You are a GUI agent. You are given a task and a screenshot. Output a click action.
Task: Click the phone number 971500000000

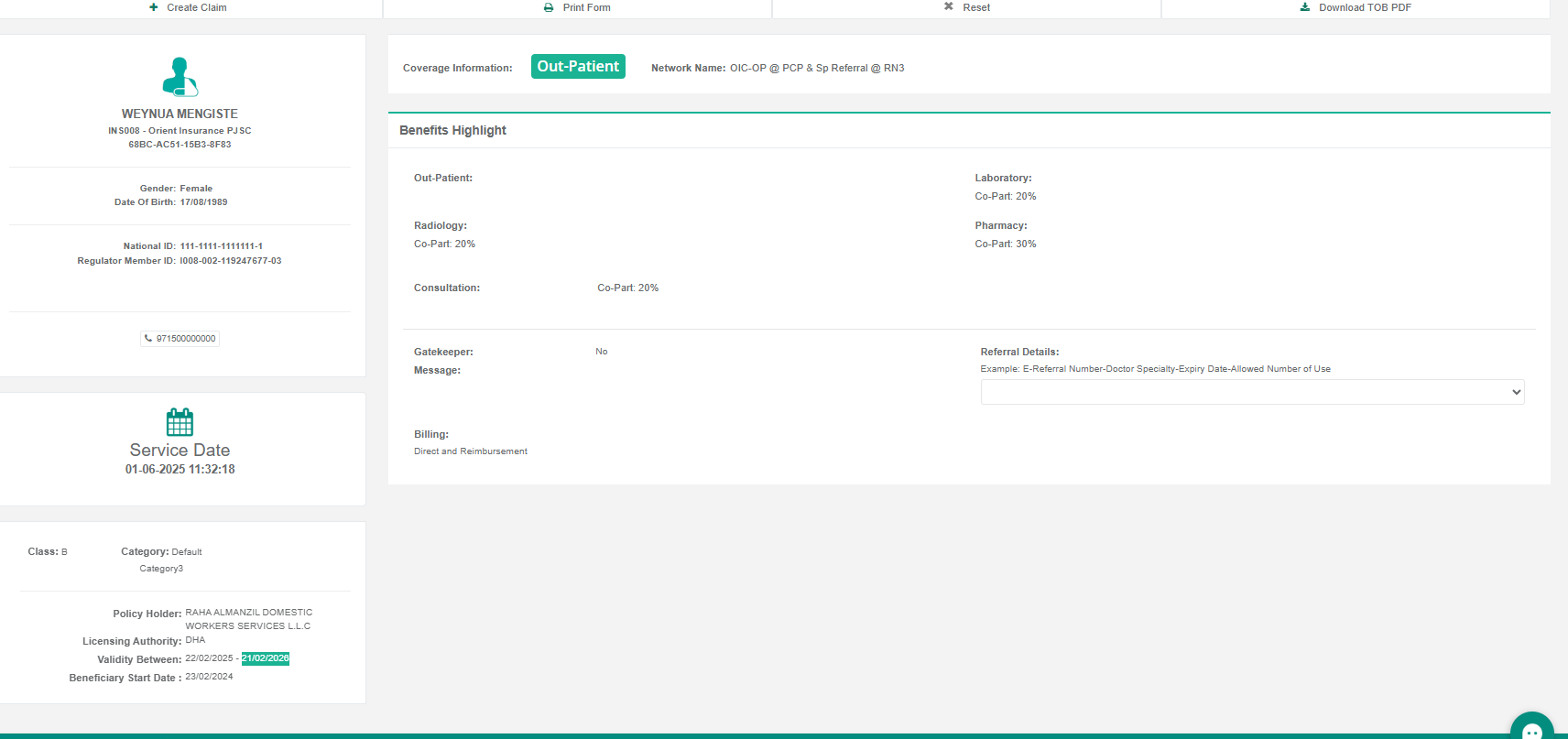186,339
